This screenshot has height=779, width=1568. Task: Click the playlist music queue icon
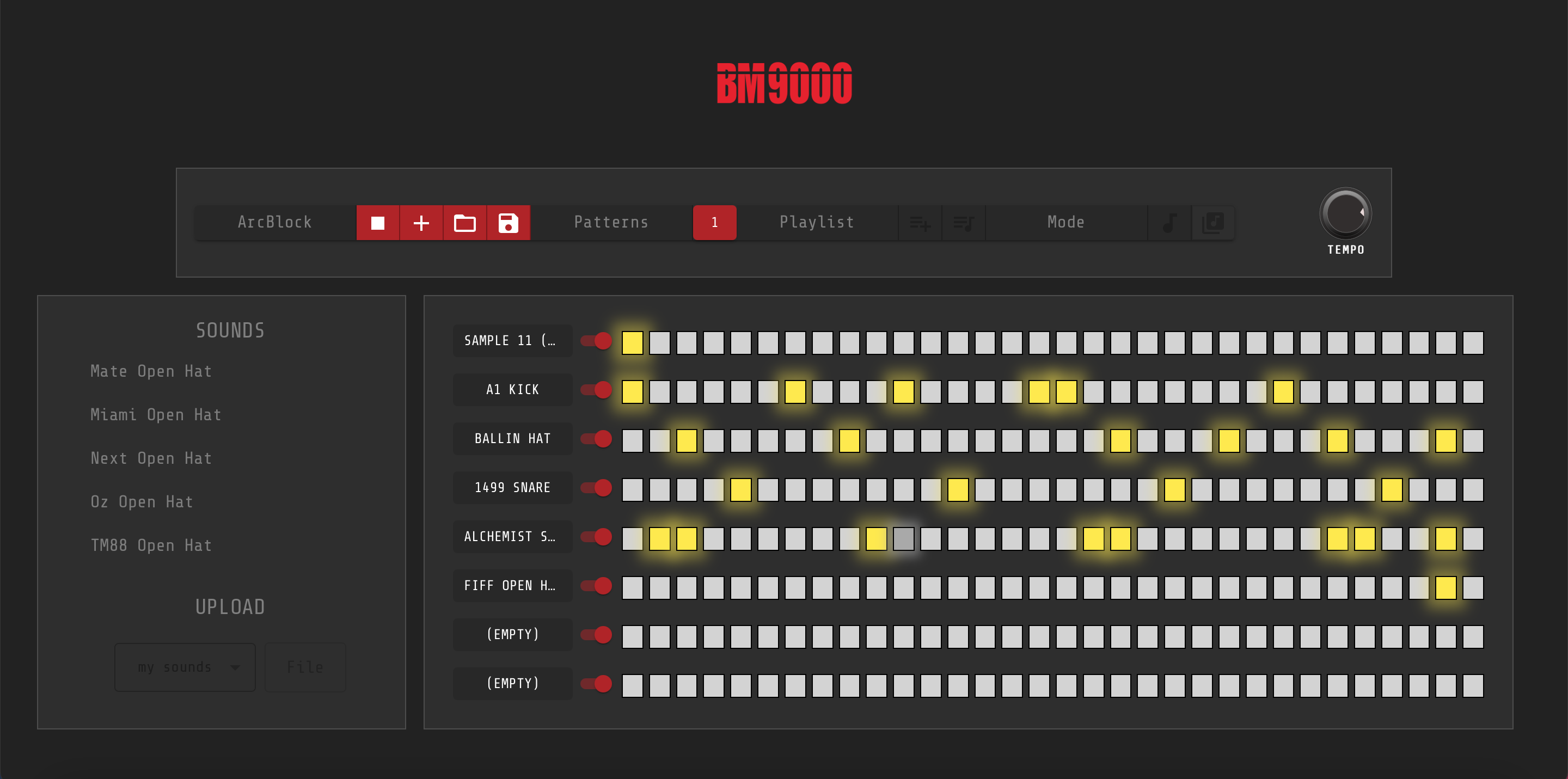click(x=963, y=223)
